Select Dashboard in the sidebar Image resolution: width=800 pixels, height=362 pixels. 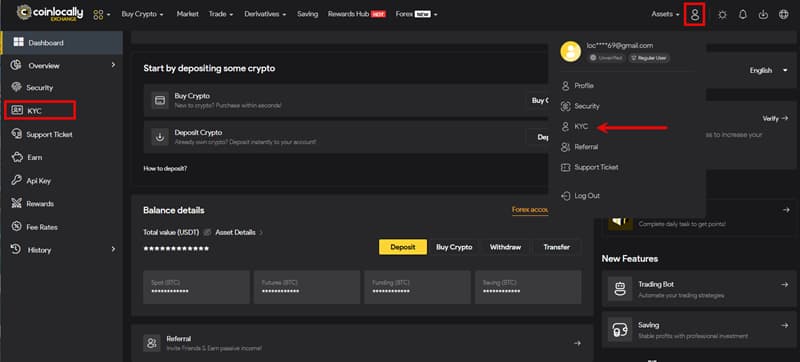[x=61, y=43]
